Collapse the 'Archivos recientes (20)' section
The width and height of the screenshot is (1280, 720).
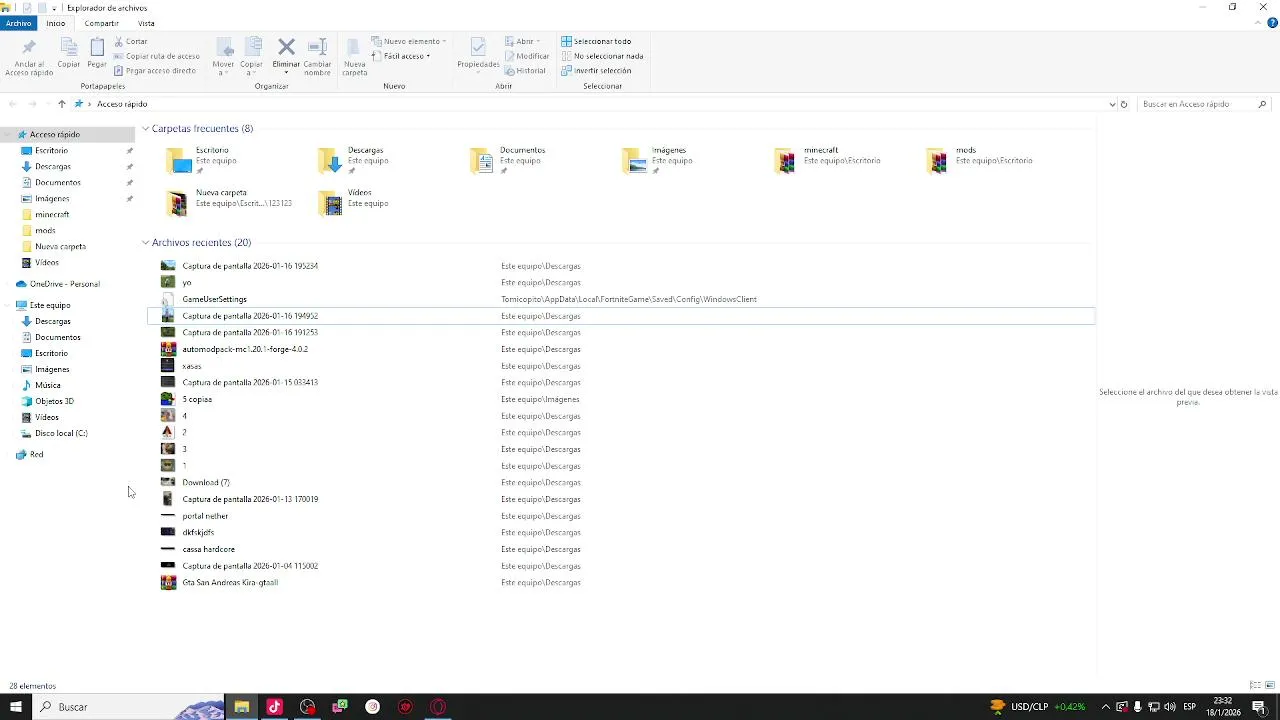[145, 243]
